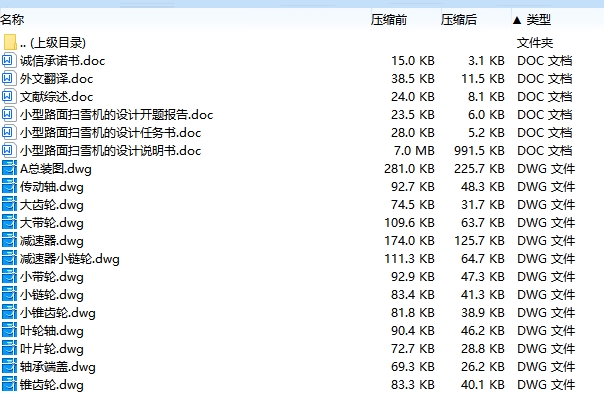The image size is (604, 415).
Task: Go up via .. (上级目录) entry
Action: tap(53, 42)
